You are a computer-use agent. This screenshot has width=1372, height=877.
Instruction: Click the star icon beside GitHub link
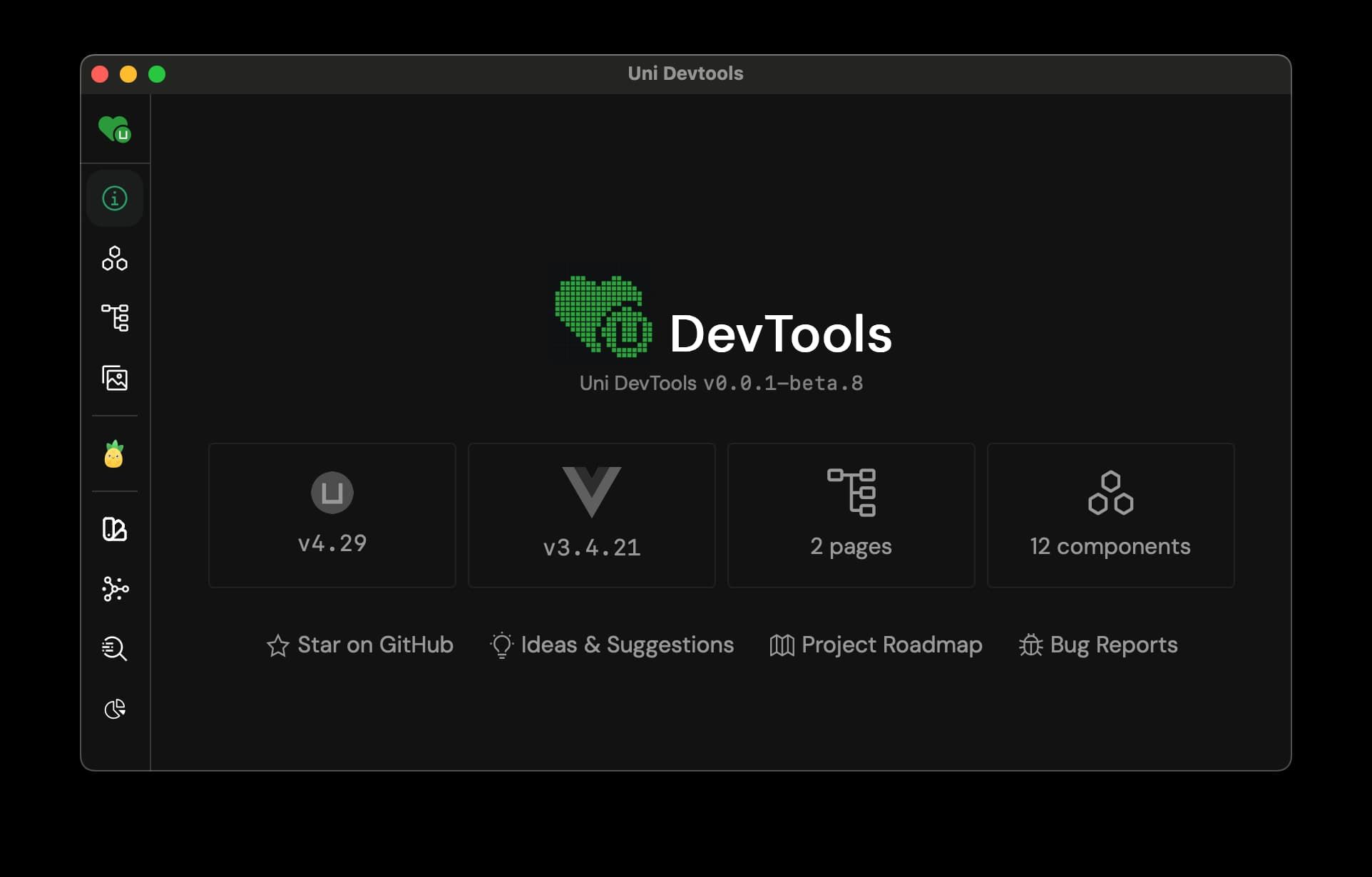pos(277,645)
